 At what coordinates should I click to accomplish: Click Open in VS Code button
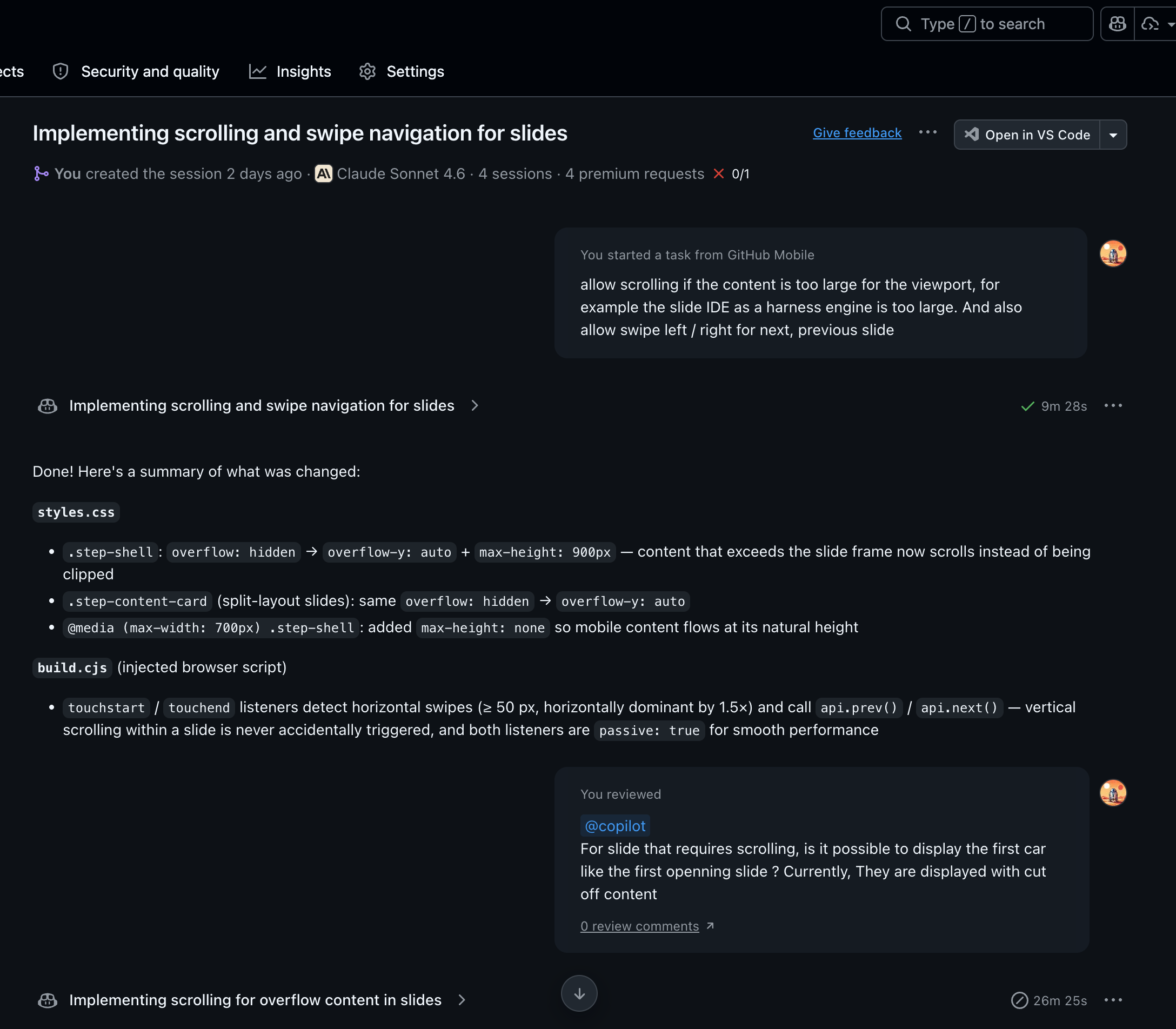point(1027,135)
